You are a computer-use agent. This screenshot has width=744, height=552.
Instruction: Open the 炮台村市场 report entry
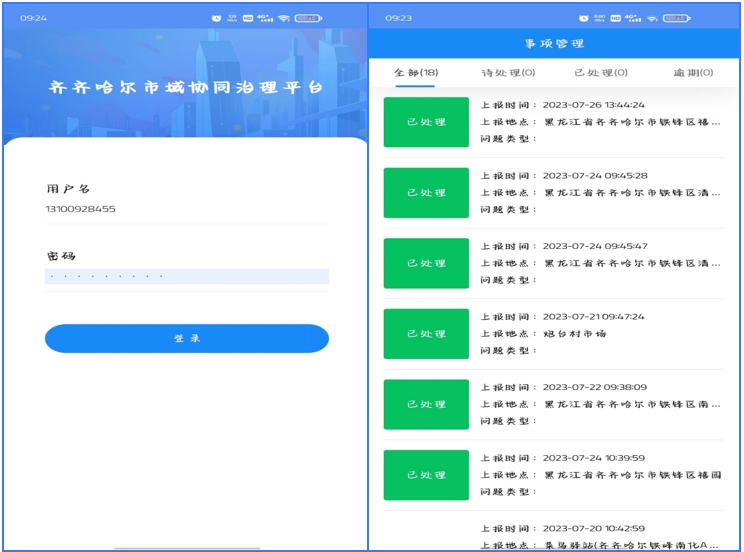tap(600, 334)
